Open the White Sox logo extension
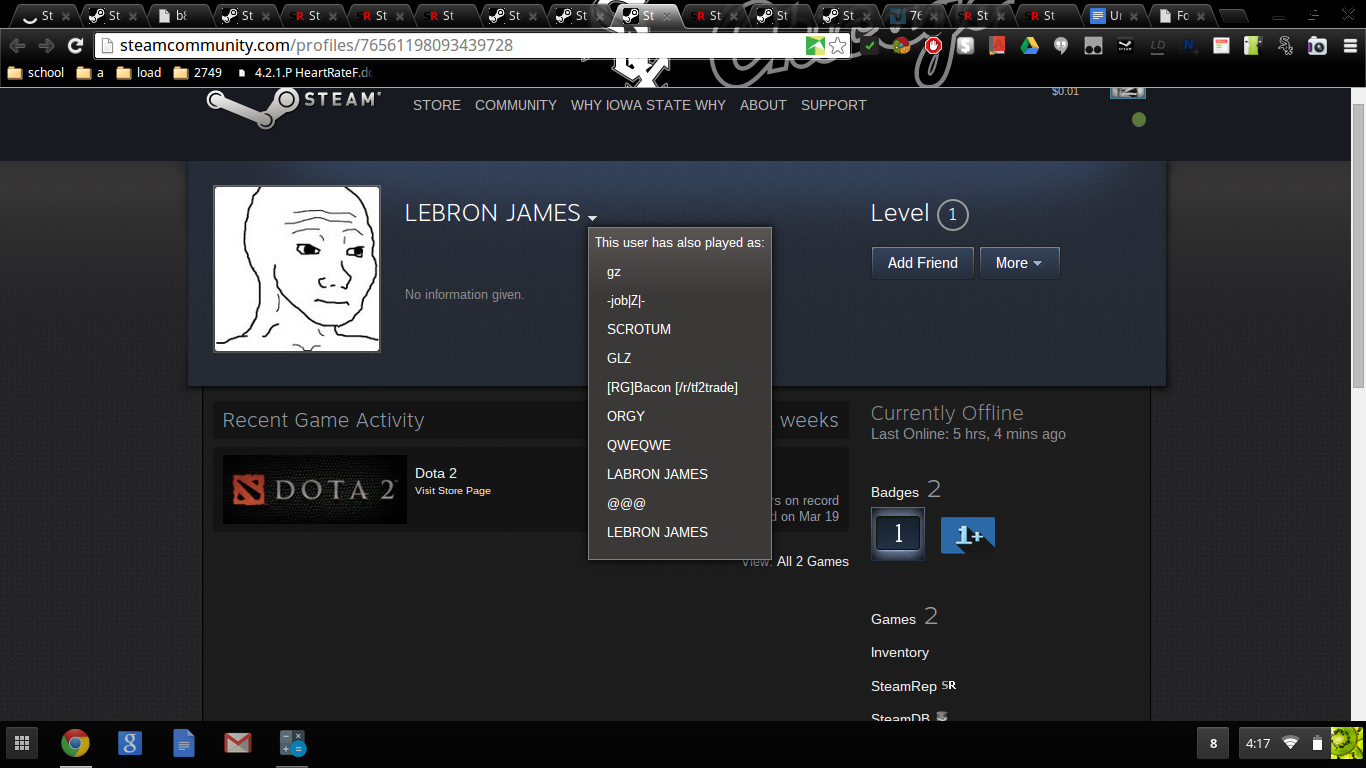The height and width of the screenshot is (768, 1366). (x=1286, y=45)
